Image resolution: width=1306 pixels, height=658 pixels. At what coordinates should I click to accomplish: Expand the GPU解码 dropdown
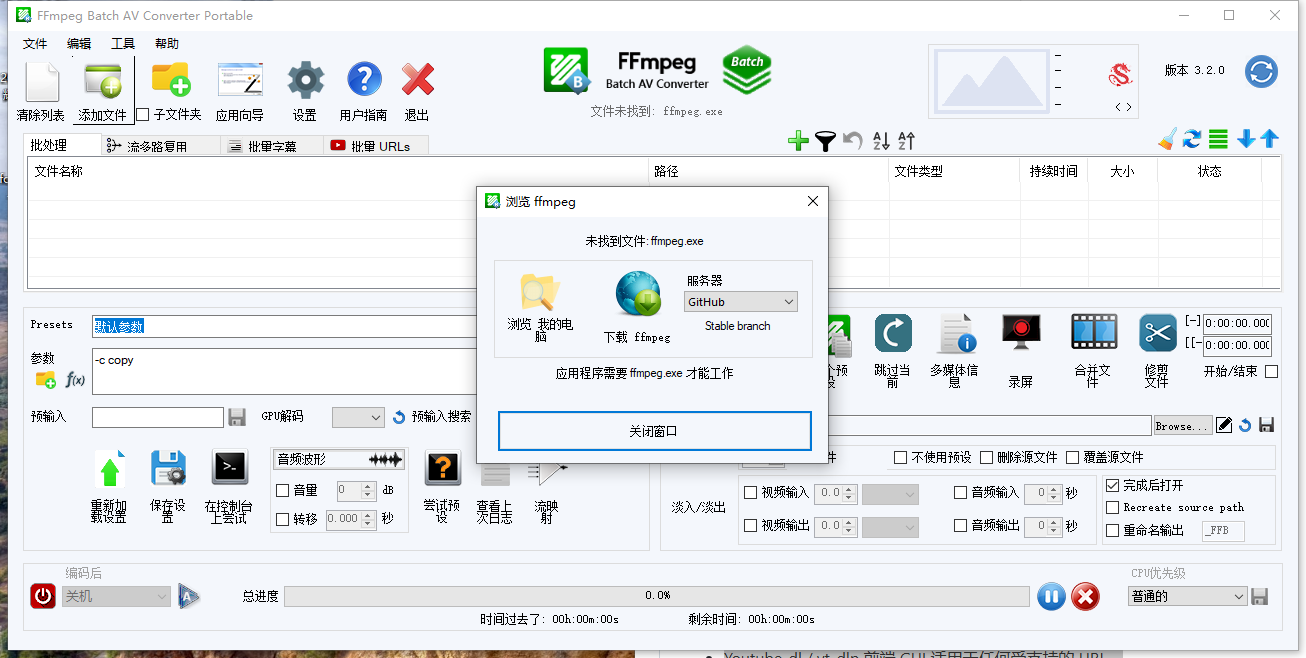(x=358, y=417)
